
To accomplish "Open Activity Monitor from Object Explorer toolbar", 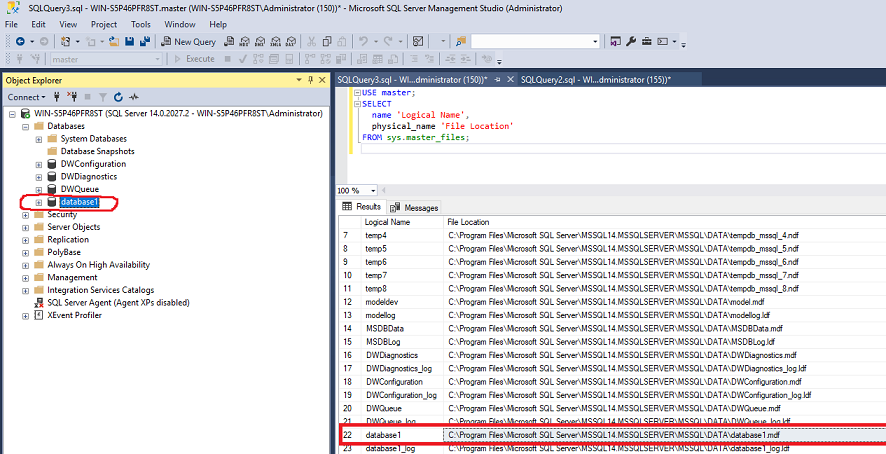I will pyautogui.click(x=134, y=97).
